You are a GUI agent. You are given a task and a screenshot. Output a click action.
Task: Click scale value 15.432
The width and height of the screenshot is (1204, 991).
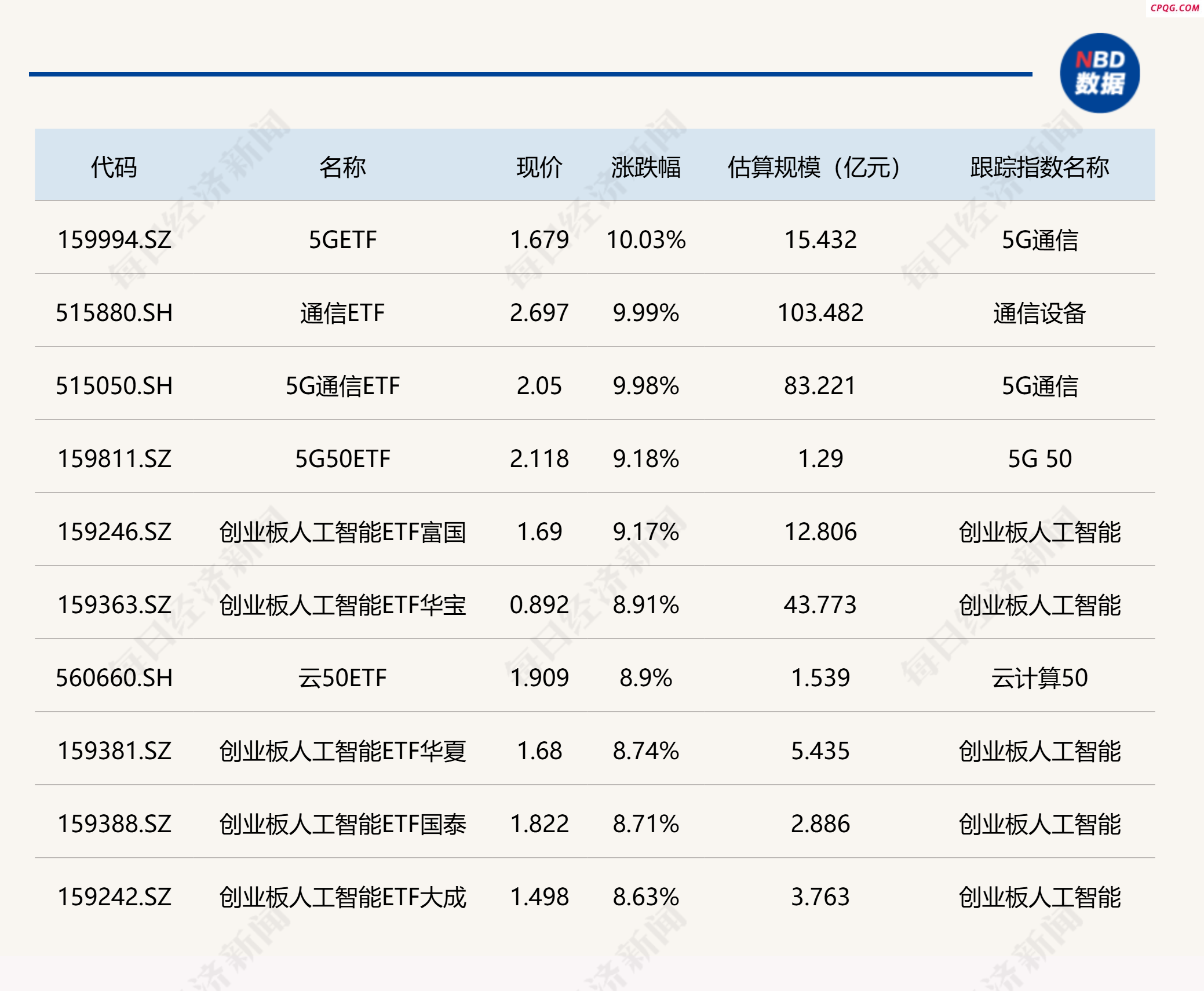tap(820, 240)
